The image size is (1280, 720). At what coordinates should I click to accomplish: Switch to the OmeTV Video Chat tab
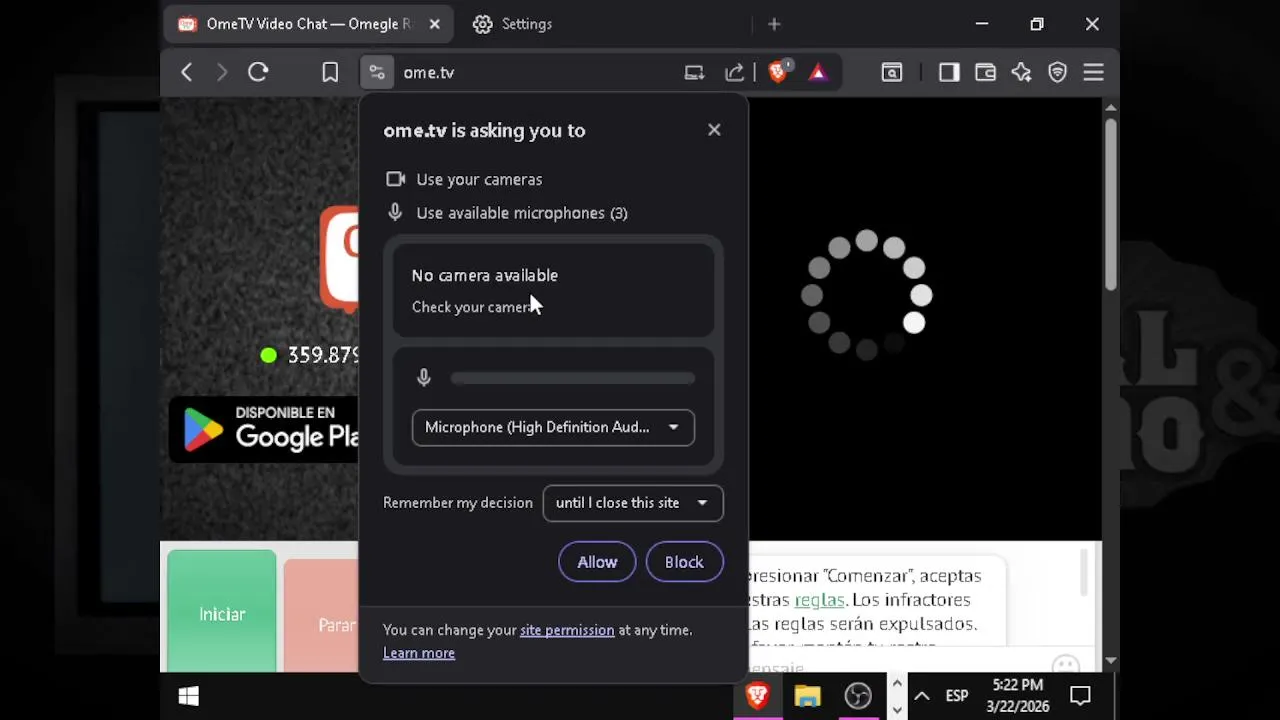[308, 24]
